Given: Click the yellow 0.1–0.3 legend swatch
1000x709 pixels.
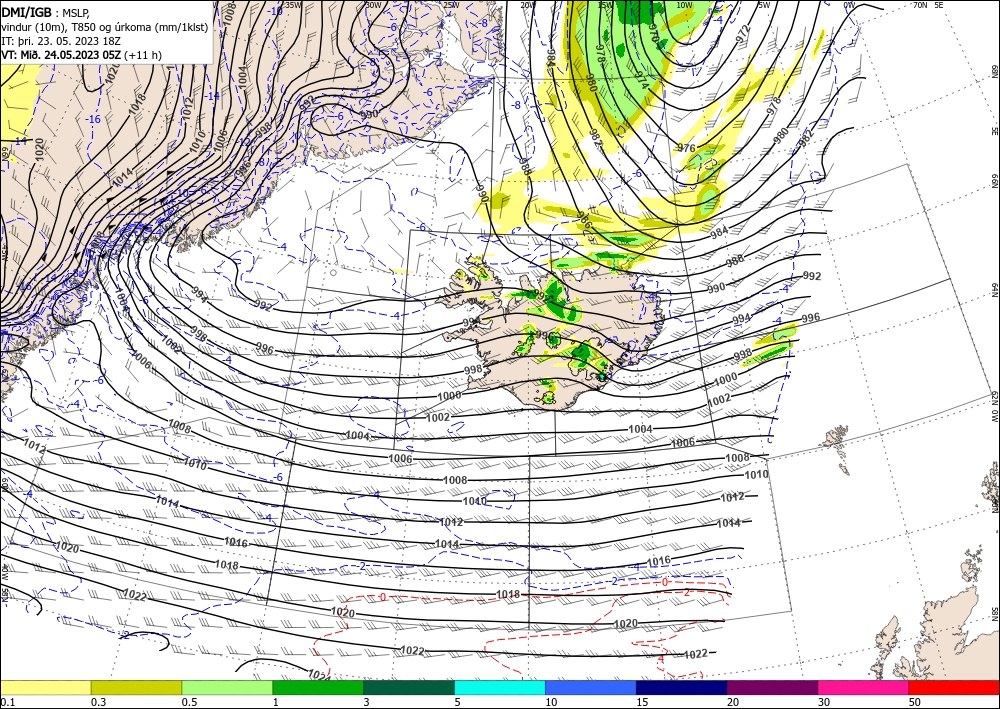Looking at the screenshot, I should [x=45, y=687].
